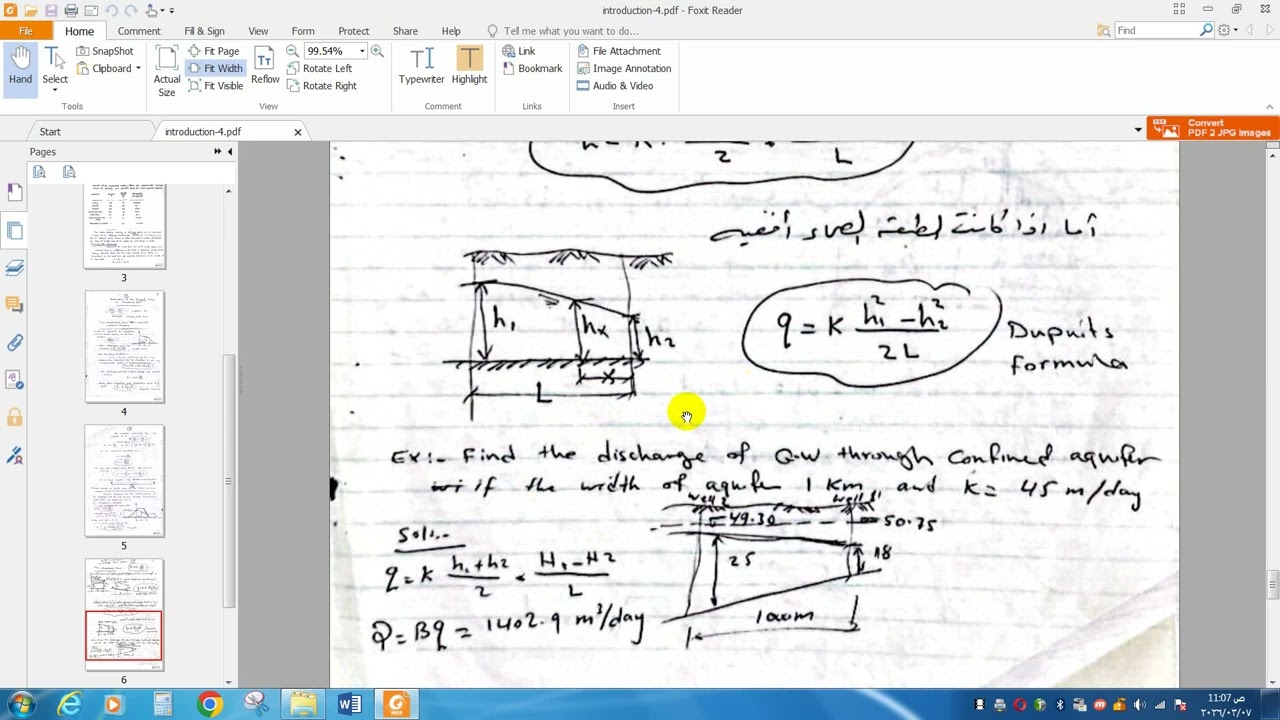Enlarge page thumbnails icon
Image resolution: width=1280 pixels, height=720 pixels.
39,172
